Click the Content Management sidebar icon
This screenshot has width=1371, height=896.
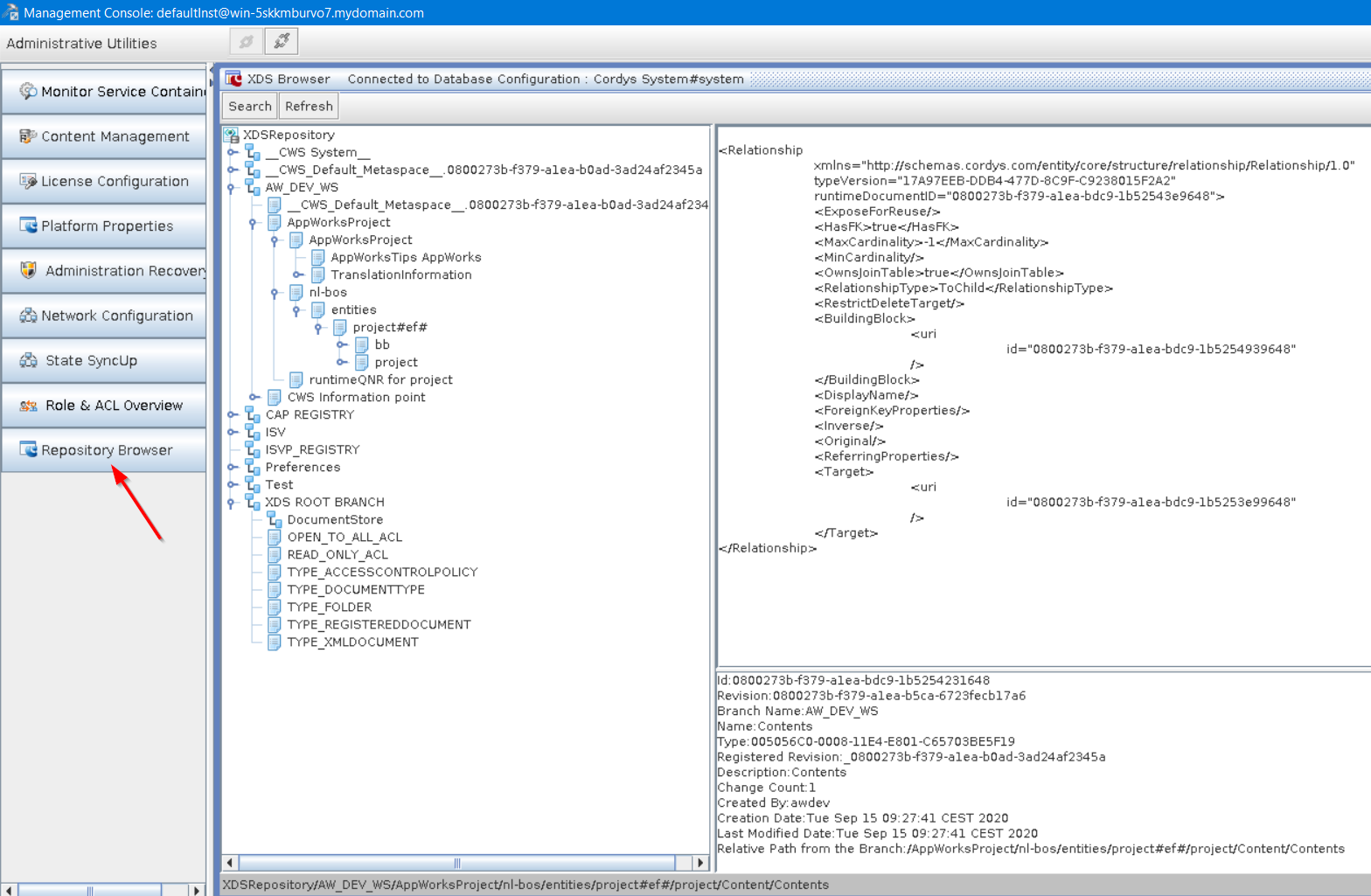28,135
